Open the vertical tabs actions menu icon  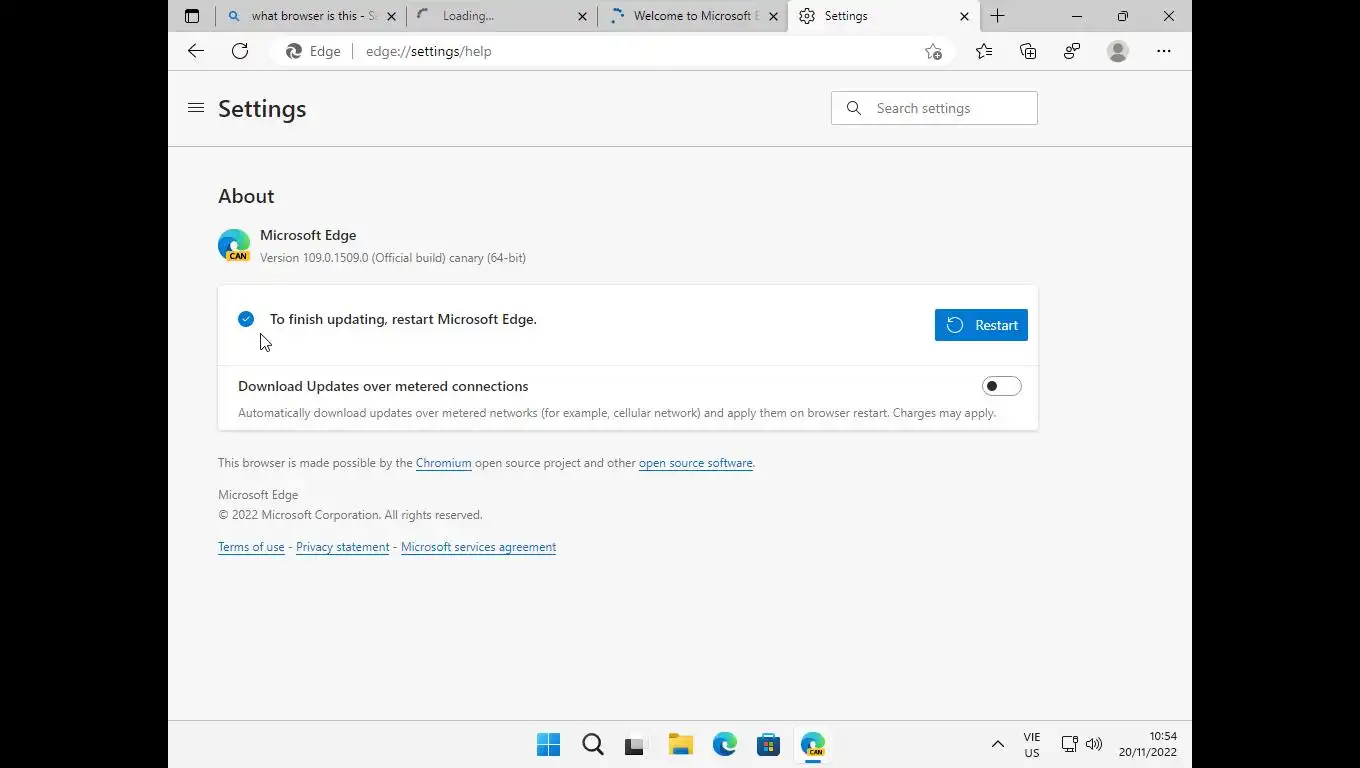pos(192,16)
